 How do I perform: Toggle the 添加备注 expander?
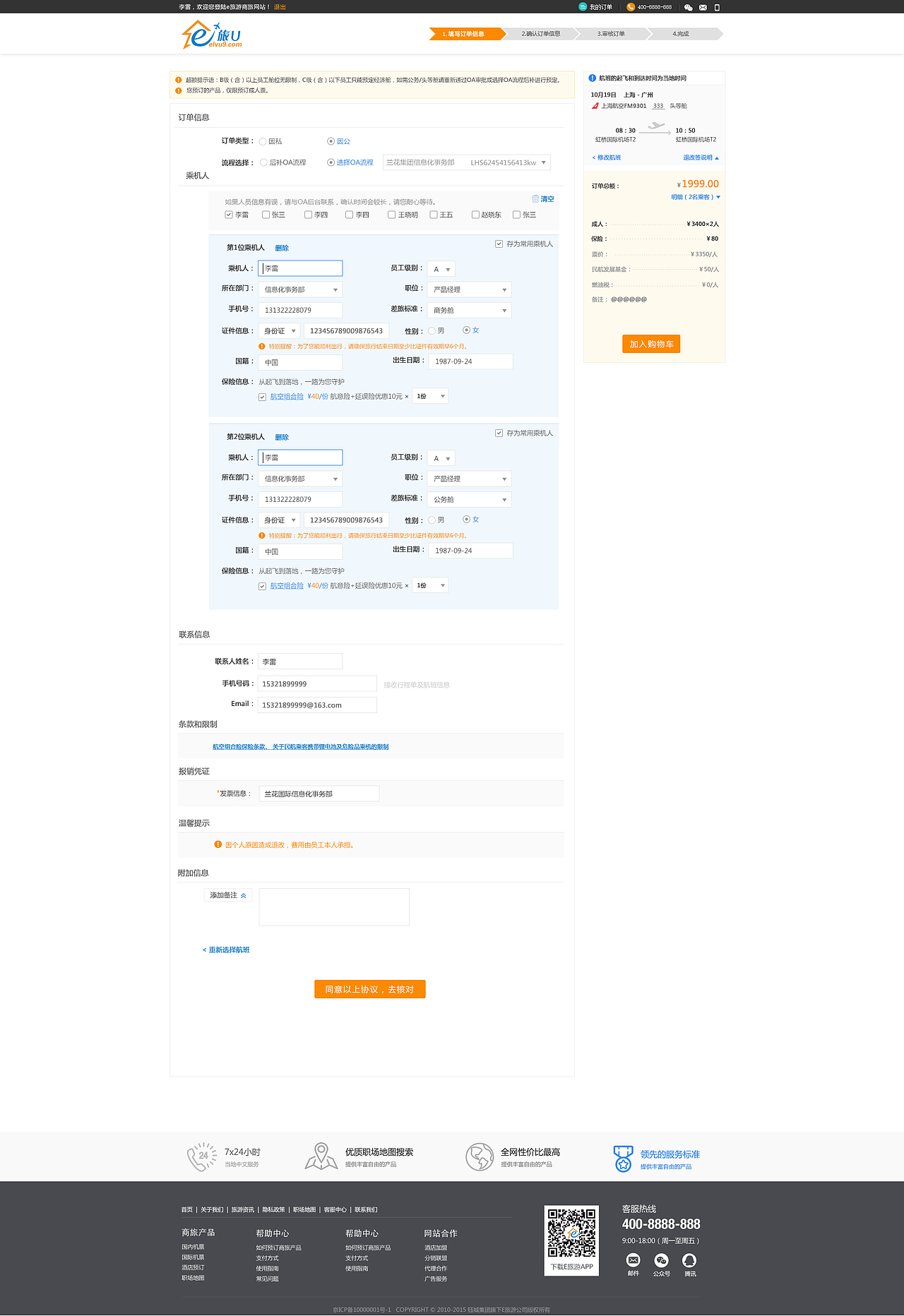(x=228, y=895)
